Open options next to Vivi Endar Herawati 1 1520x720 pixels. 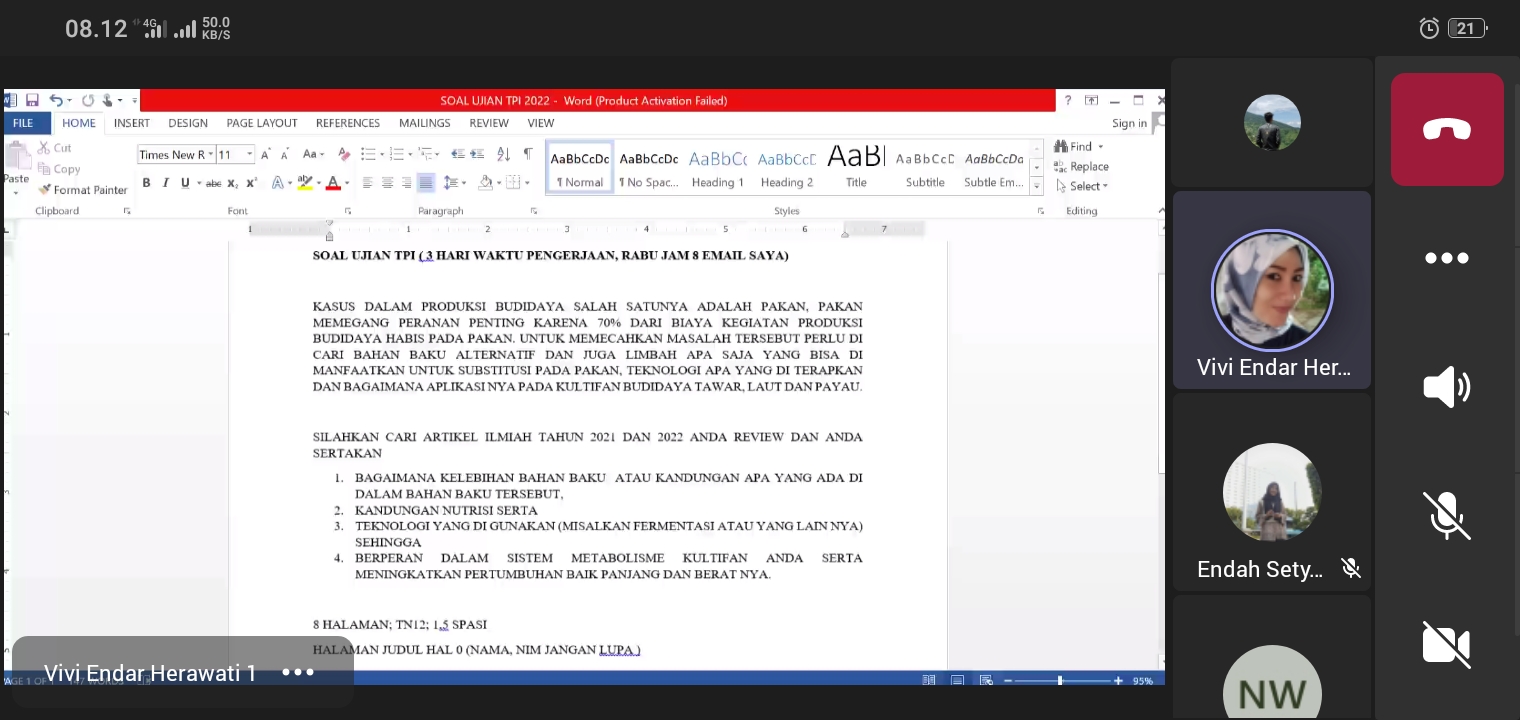pos(298,673)
